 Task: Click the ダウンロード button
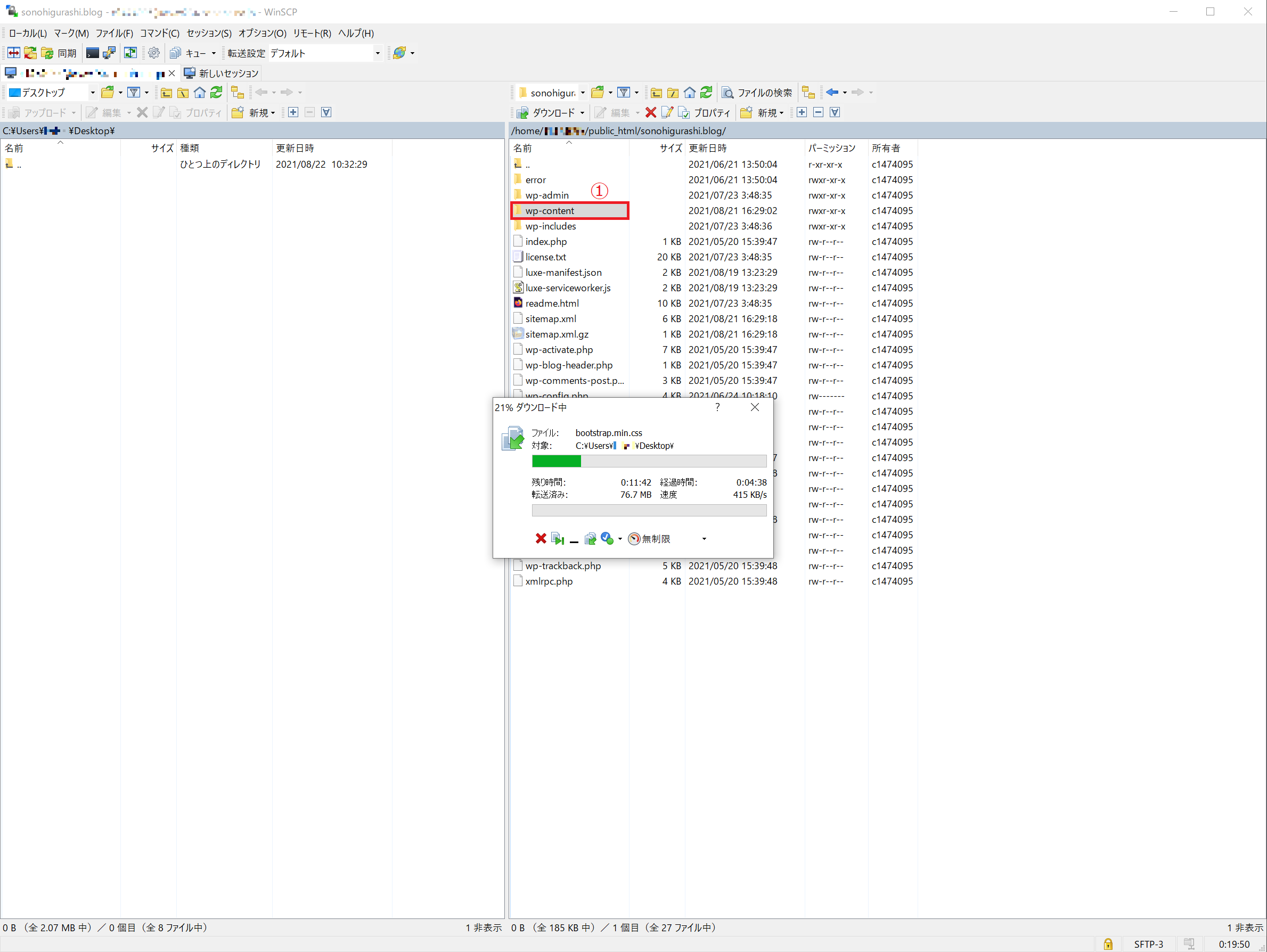(x=546, y=112)
